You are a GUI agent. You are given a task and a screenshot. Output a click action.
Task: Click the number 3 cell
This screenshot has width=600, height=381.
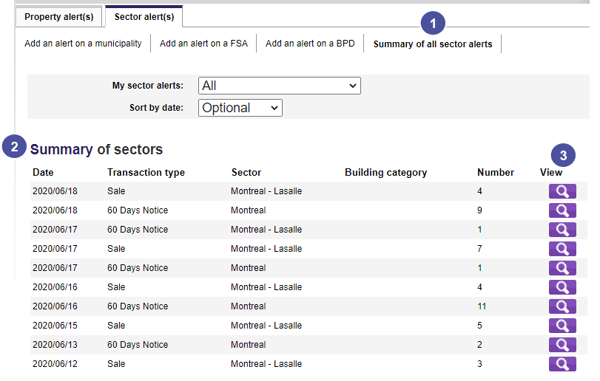[480, 364]
